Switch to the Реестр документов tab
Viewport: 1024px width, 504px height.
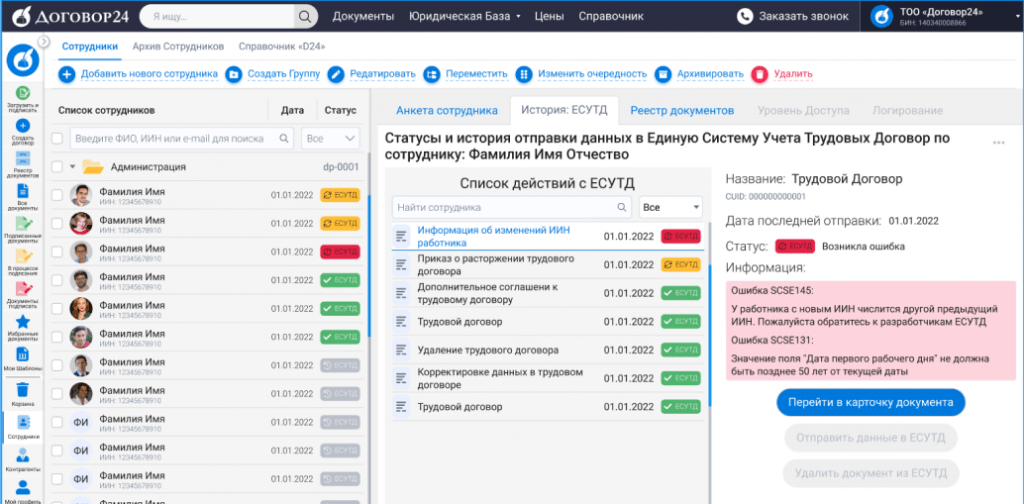click(682, 110)
